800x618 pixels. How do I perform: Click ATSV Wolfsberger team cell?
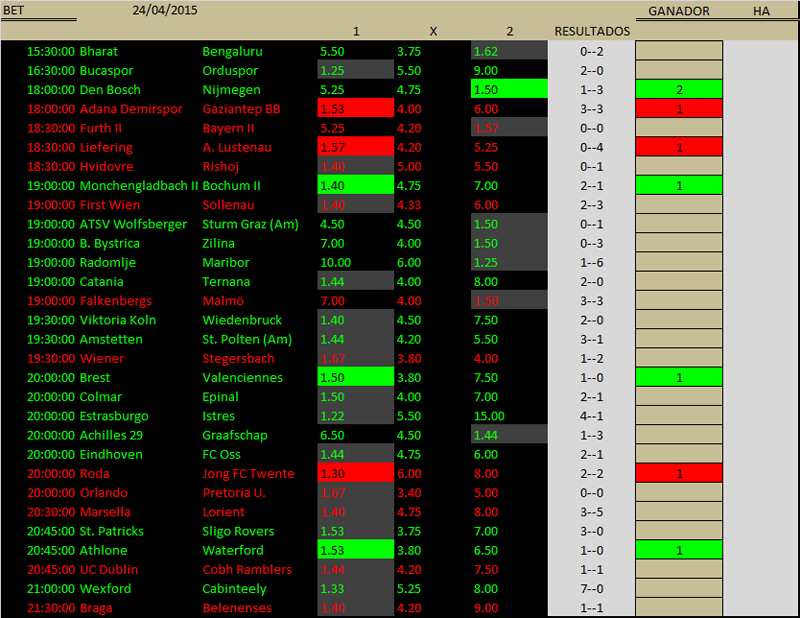(133, 224)
